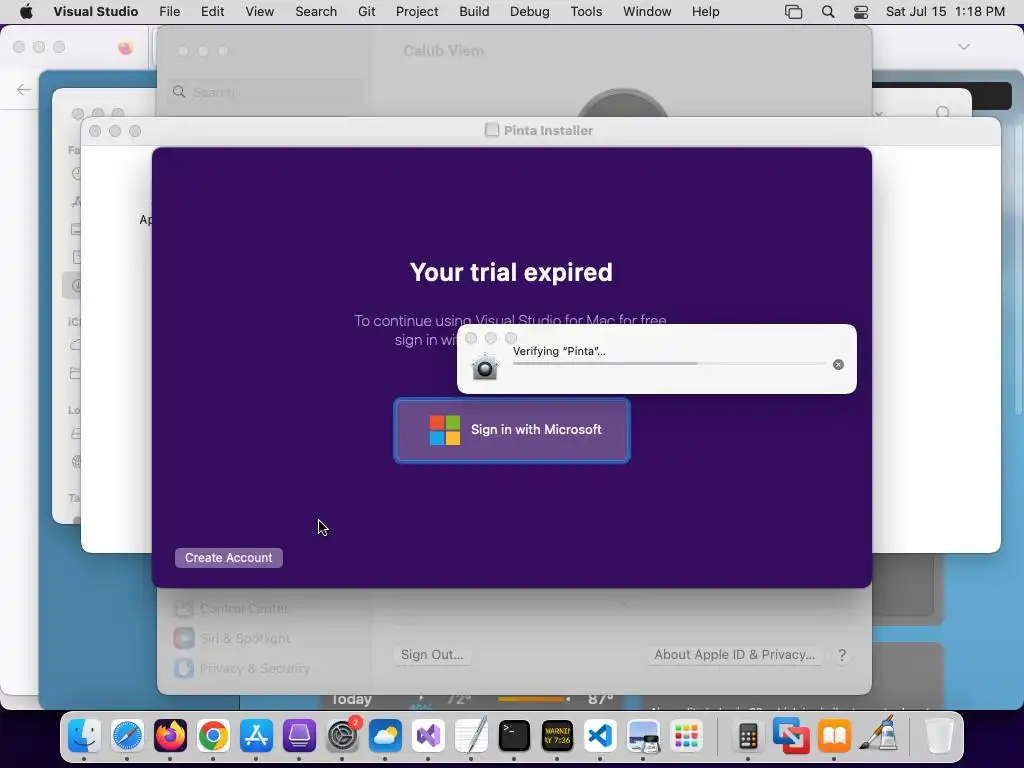The image size is (1024, 768).
Task: Open the Visual Studio application menu
Action: [x=96, y=12]
